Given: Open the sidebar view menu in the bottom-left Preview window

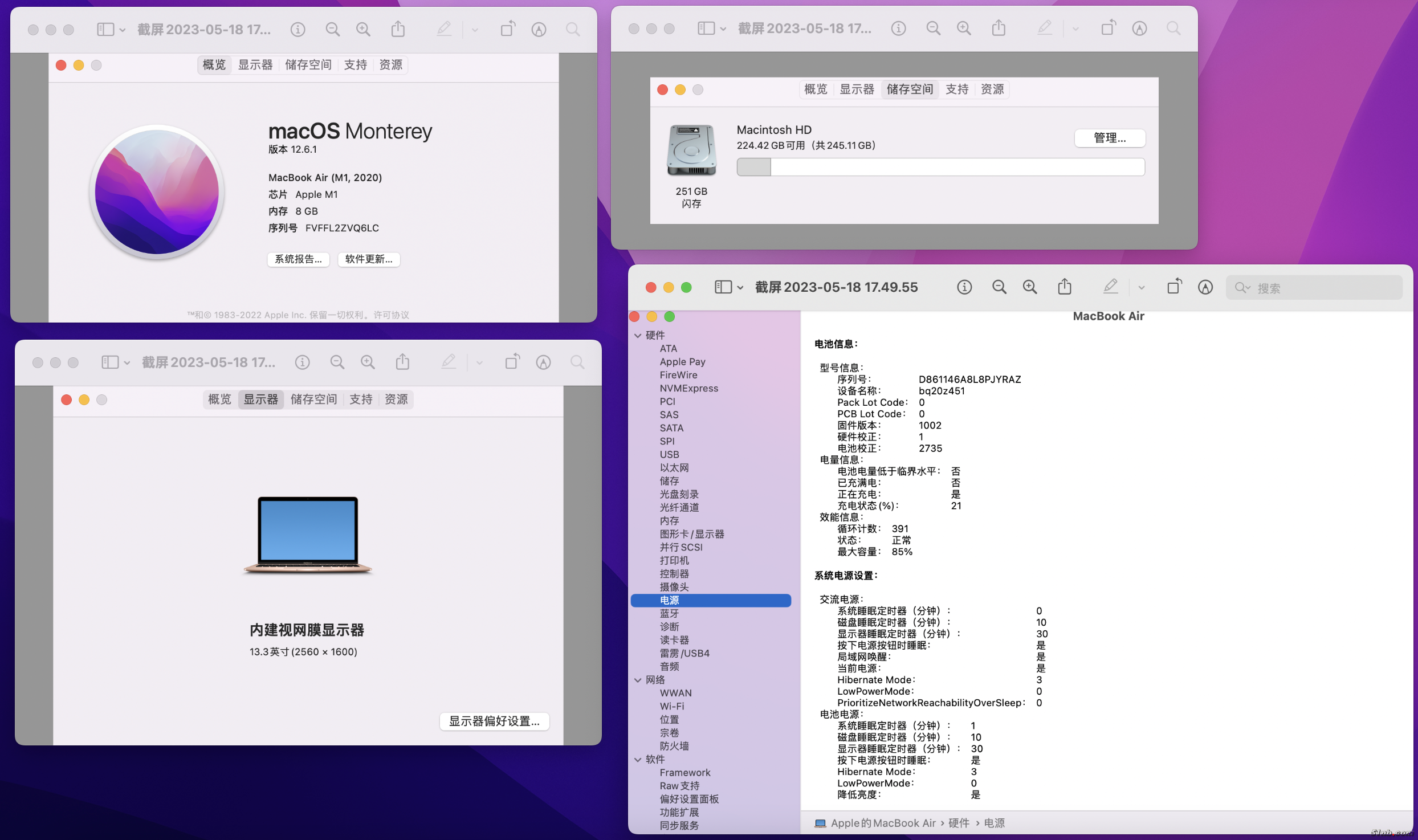Looking at the screenshot, I should [116, 362].
